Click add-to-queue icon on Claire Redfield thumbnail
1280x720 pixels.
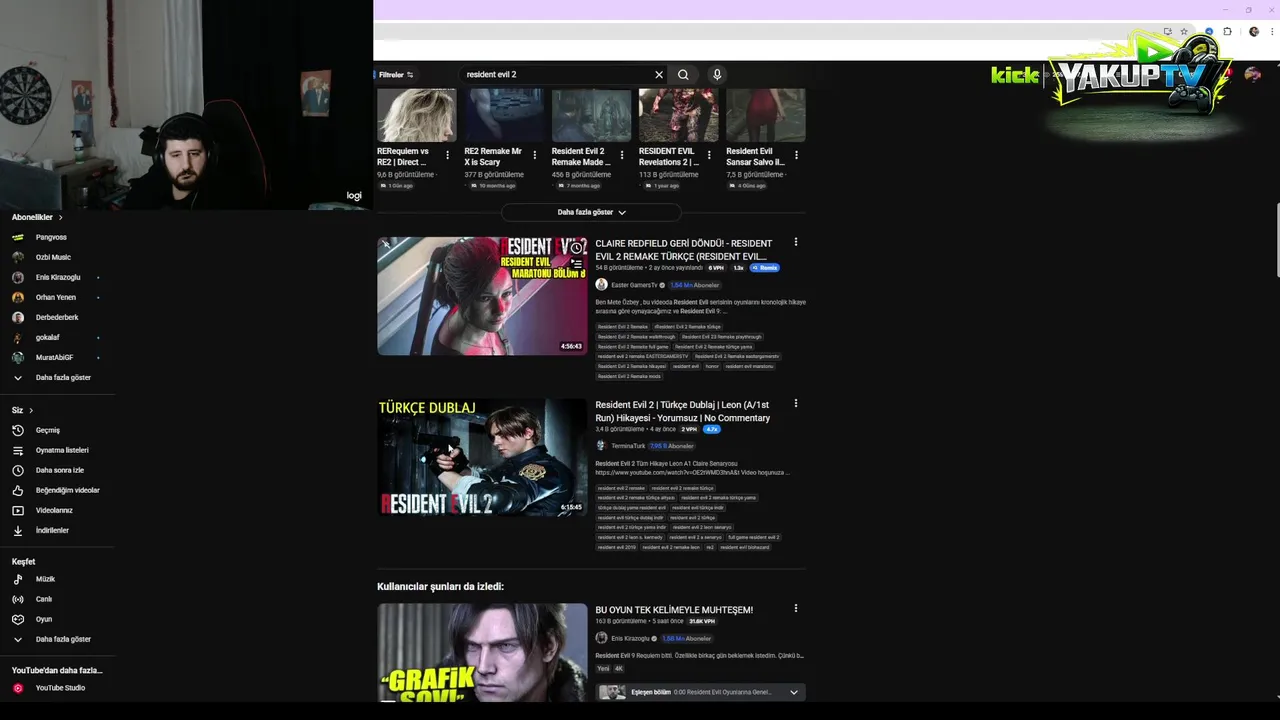tap(576, 264)
